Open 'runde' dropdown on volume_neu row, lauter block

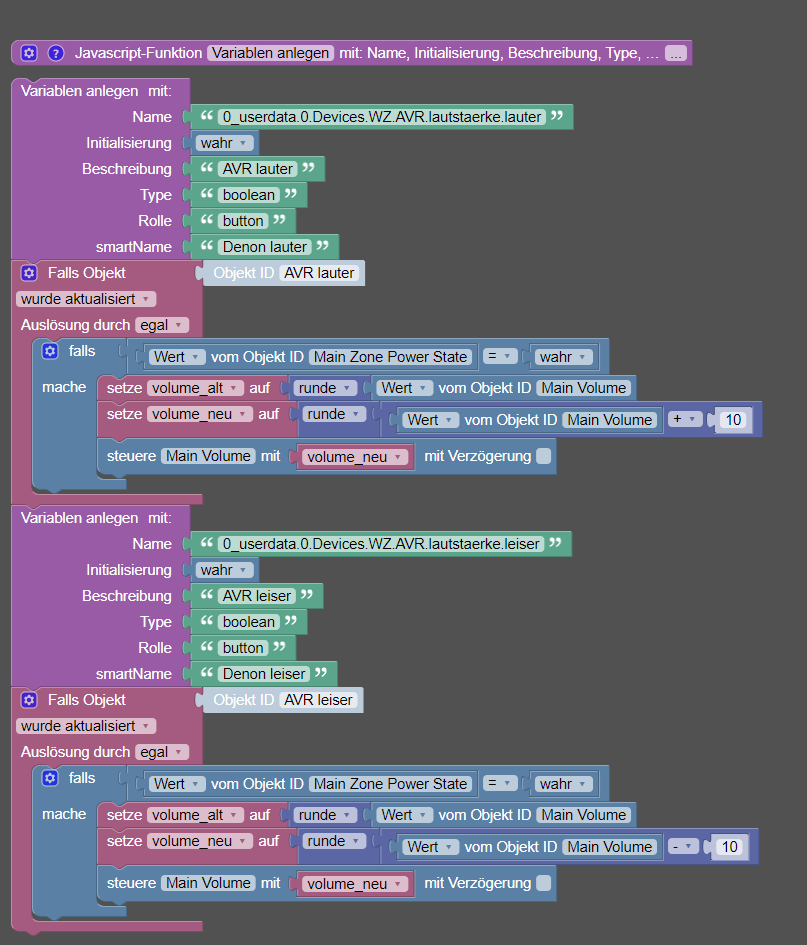pos(334,414)
